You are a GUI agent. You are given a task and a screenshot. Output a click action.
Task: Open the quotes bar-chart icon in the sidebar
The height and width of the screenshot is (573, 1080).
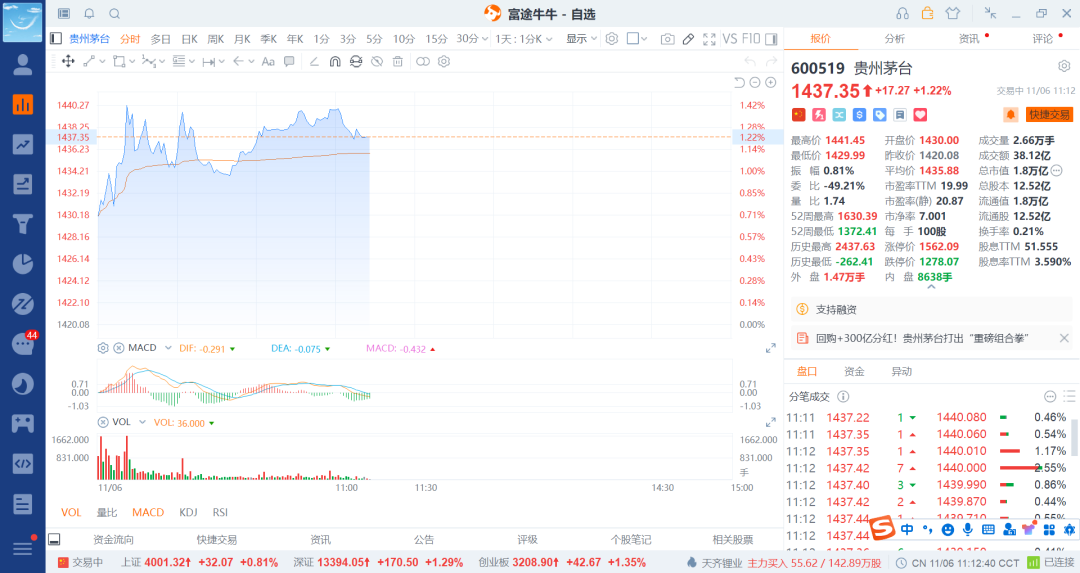coord(23,104)
